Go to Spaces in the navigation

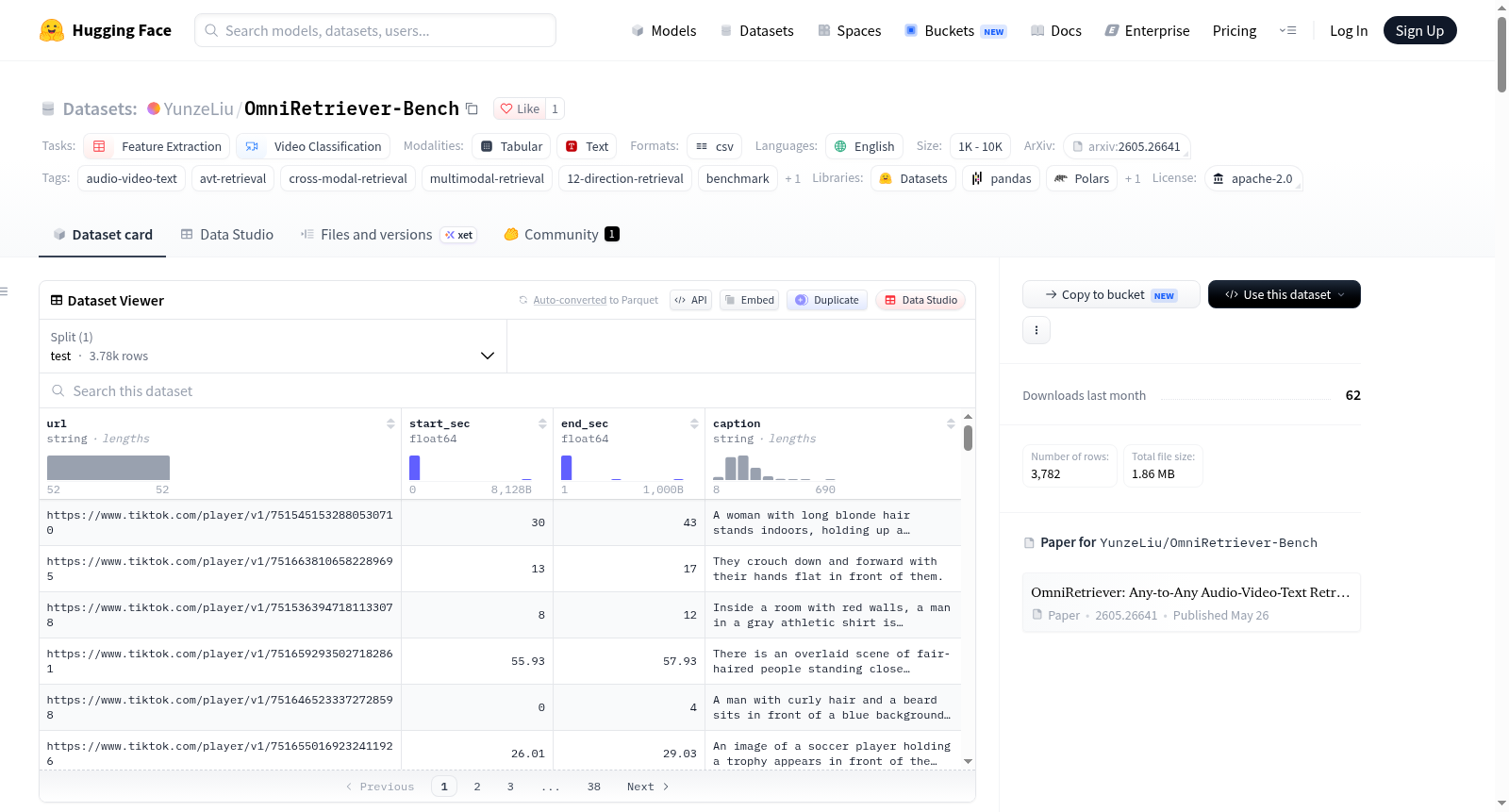[850, 30]
